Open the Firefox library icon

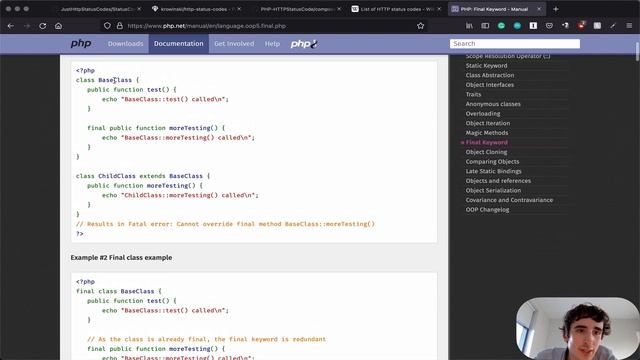469,26
